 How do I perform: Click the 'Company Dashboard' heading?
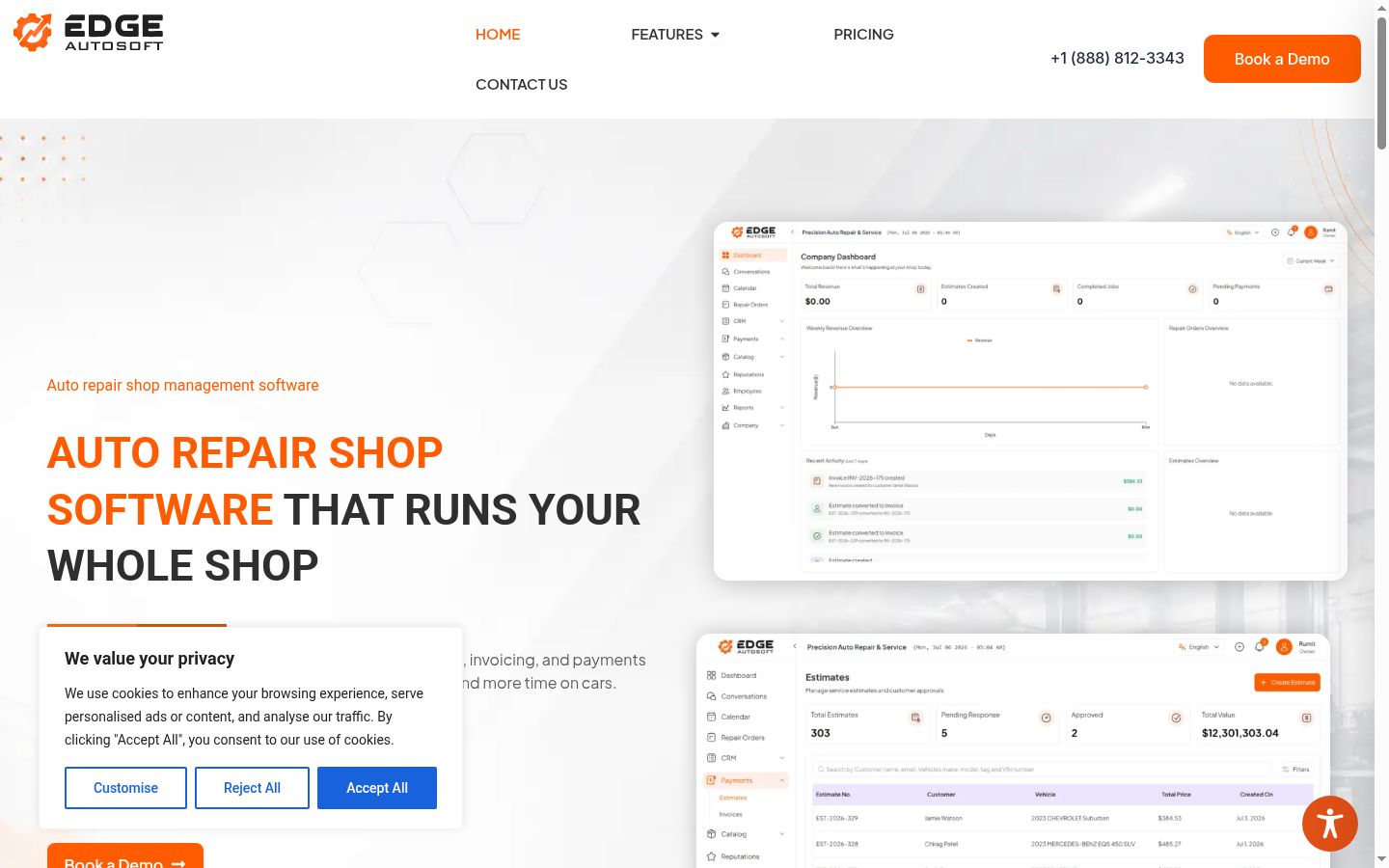pos(838,258)
